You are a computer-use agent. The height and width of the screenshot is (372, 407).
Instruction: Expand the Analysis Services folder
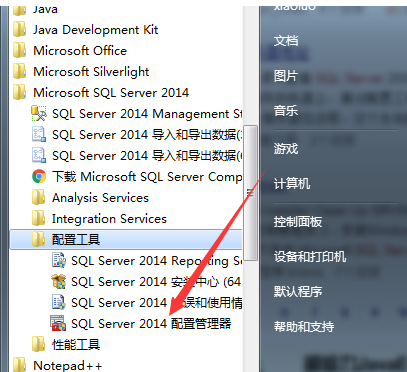point(100,198)
